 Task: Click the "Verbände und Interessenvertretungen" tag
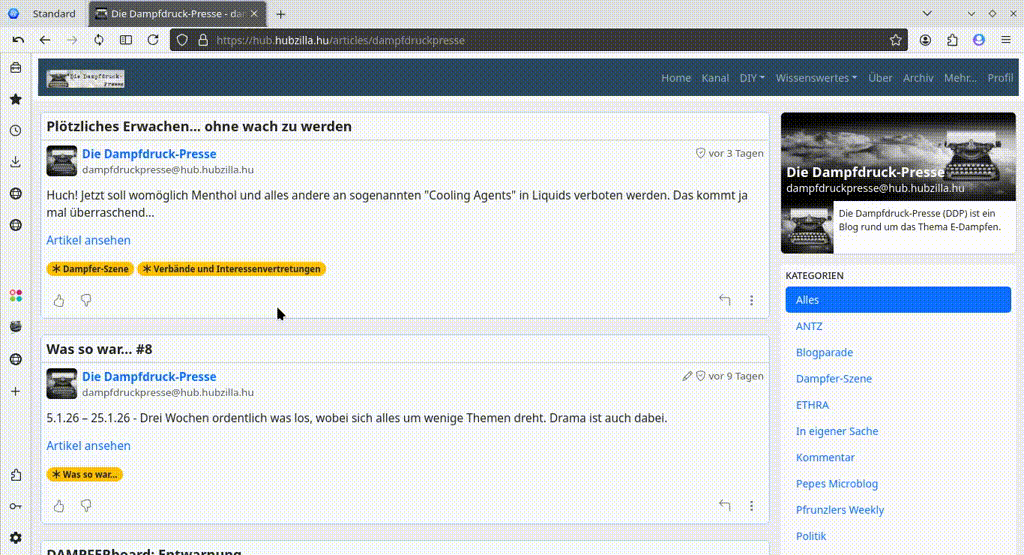(x=231, y=269)
